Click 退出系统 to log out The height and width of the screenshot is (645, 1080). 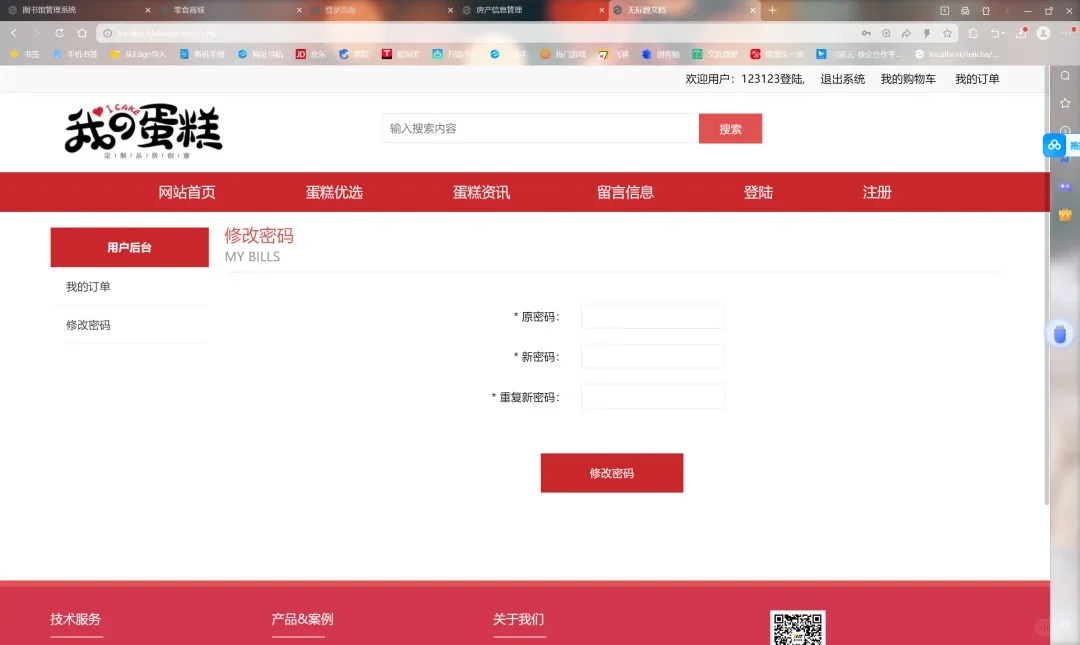tap(843, 78)
